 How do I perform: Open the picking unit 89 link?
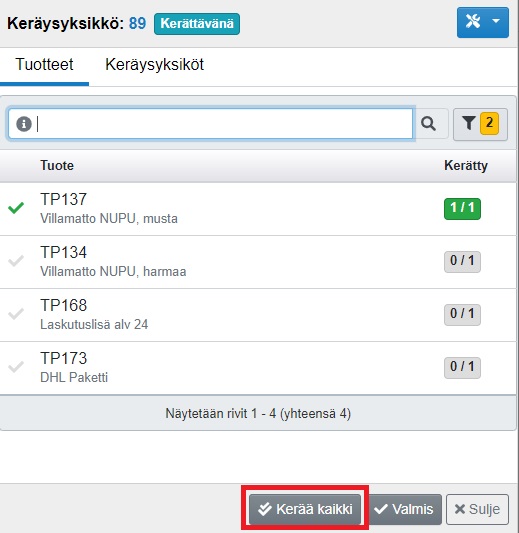tap(137, 23)
